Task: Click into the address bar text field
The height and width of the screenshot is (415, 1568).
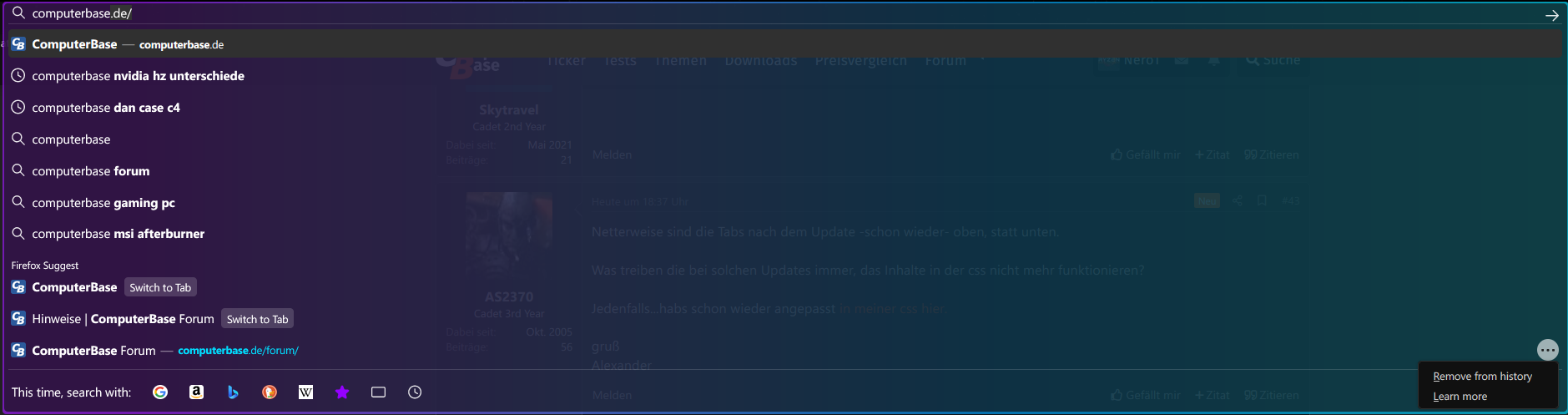Action: [784, 13]
